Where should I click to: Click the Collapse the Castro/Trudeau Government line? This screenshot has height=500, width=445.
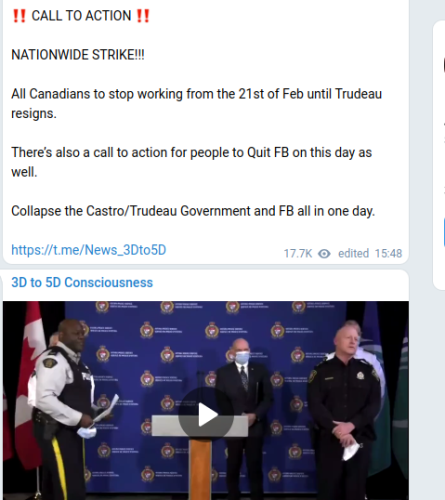(x=193, y=211)
